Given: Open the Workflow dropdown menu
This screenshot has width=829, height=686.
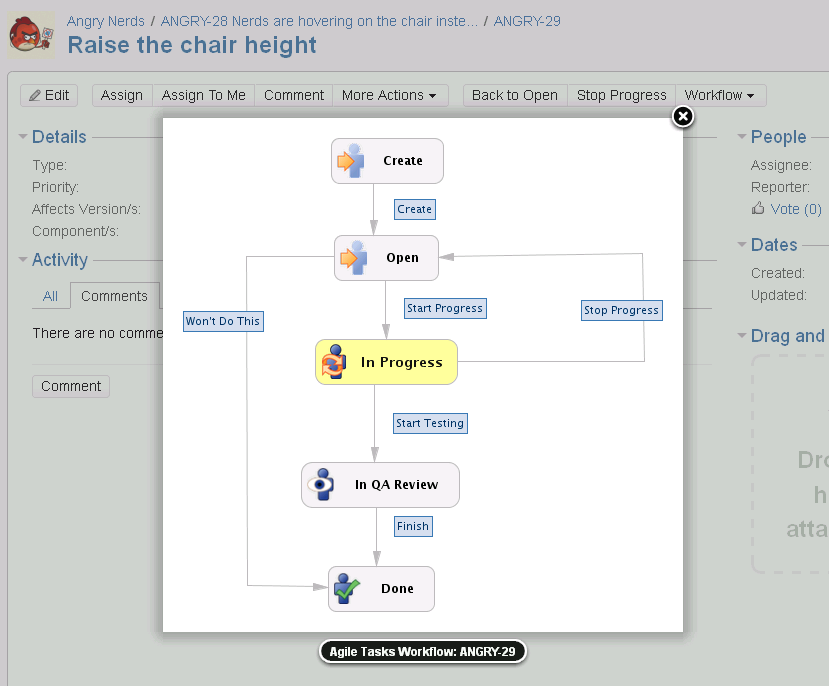Looking at the screenshot, I should coord(720,96).
